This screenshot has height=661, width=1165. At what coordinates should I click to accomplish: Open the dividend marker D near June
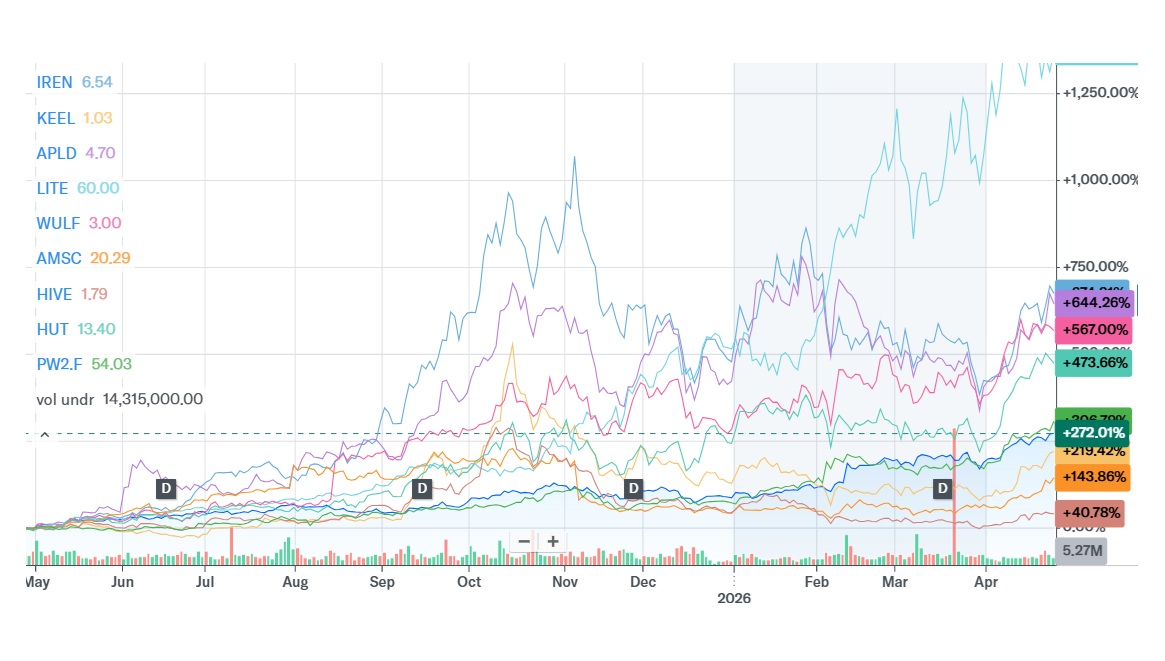(x=166, y=489)
